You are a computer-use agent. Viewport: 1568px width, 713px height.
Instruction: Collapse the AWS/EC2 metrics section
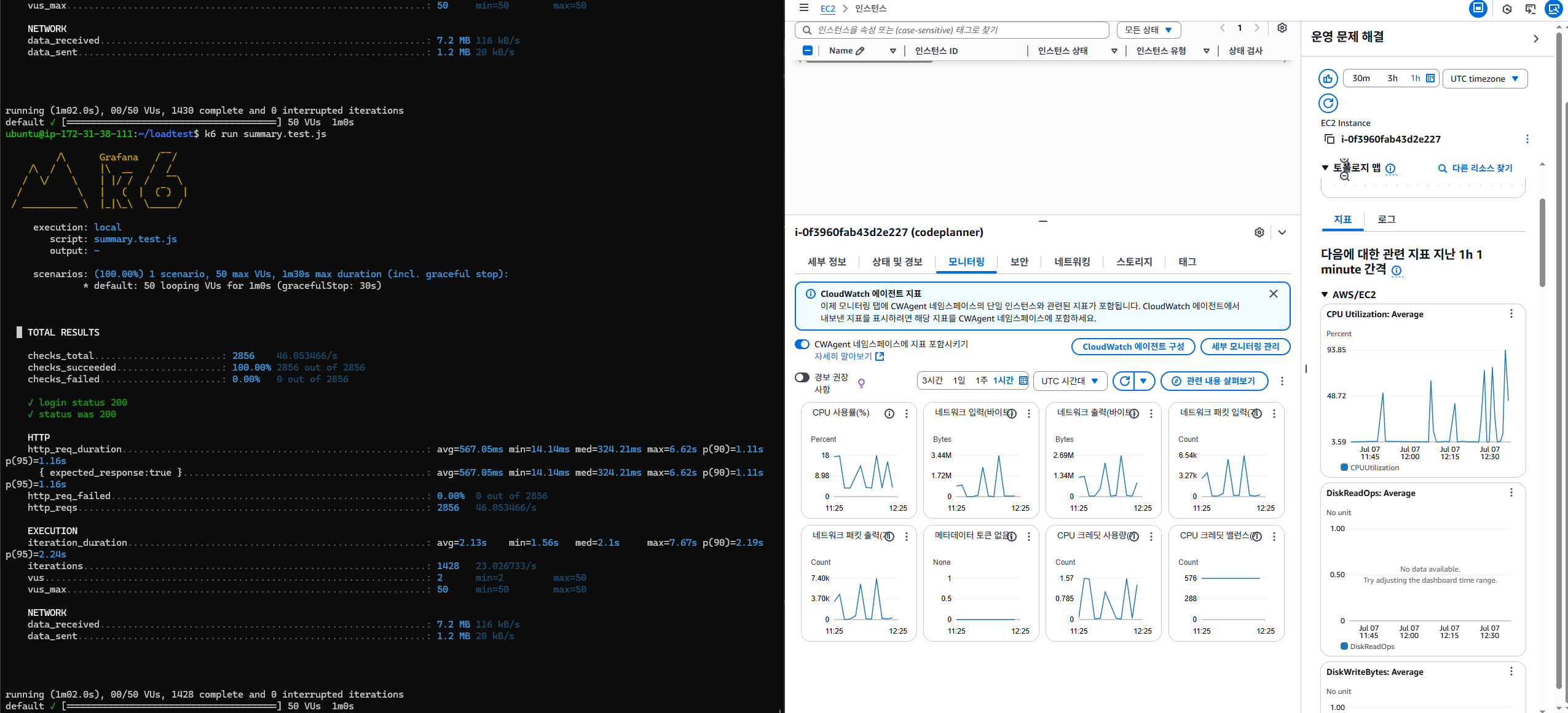(1325, 295)
